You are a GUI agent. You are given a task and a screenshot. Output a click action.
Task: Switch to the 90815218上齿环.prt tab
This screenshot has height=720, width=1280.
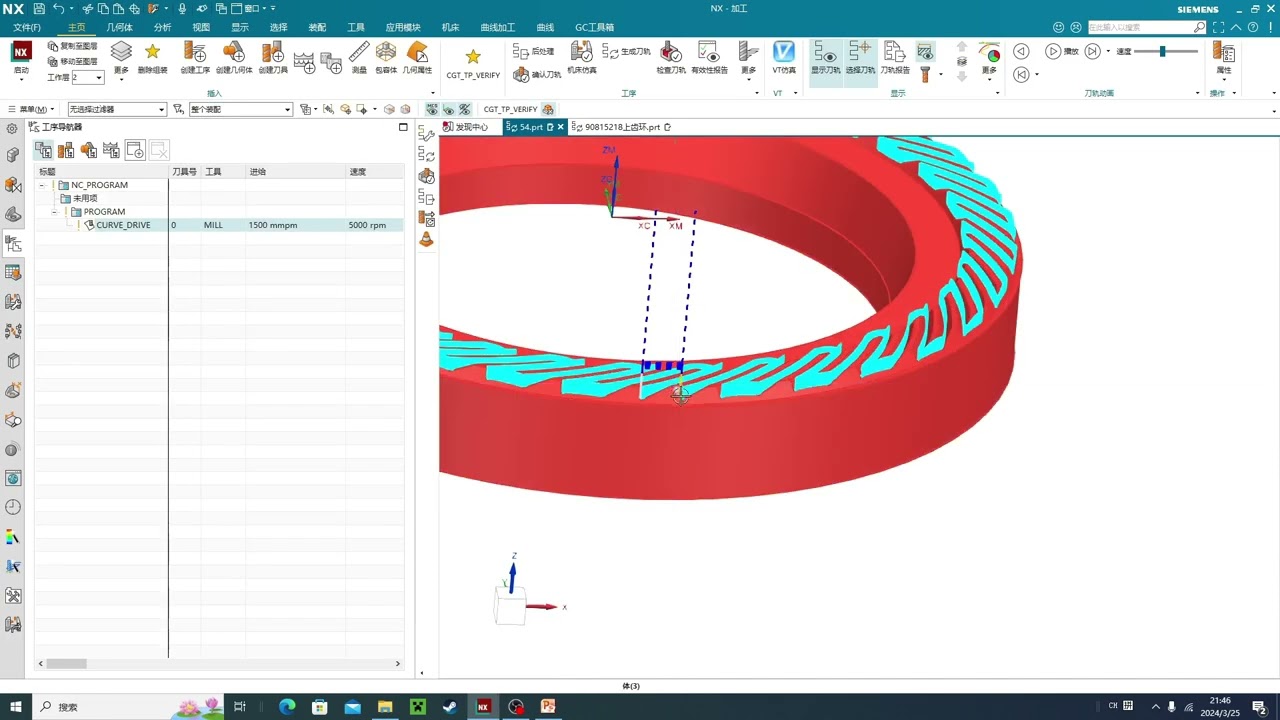point(622,127)
